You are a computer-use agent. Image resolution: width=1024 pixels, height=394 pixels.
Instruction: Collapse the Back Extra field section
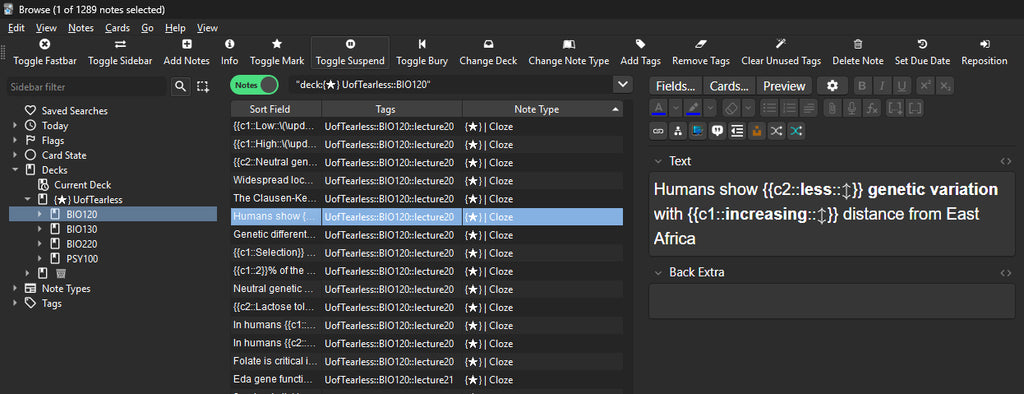658,272
